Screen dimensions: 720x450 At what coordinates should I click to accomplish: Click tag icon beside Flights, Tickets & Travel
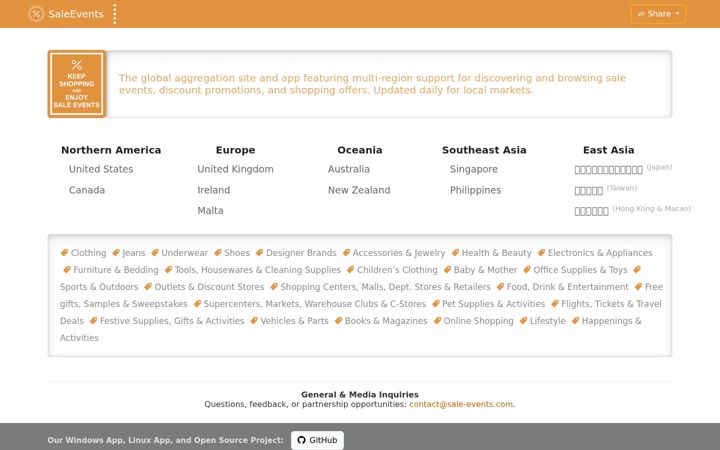[555, 304]
